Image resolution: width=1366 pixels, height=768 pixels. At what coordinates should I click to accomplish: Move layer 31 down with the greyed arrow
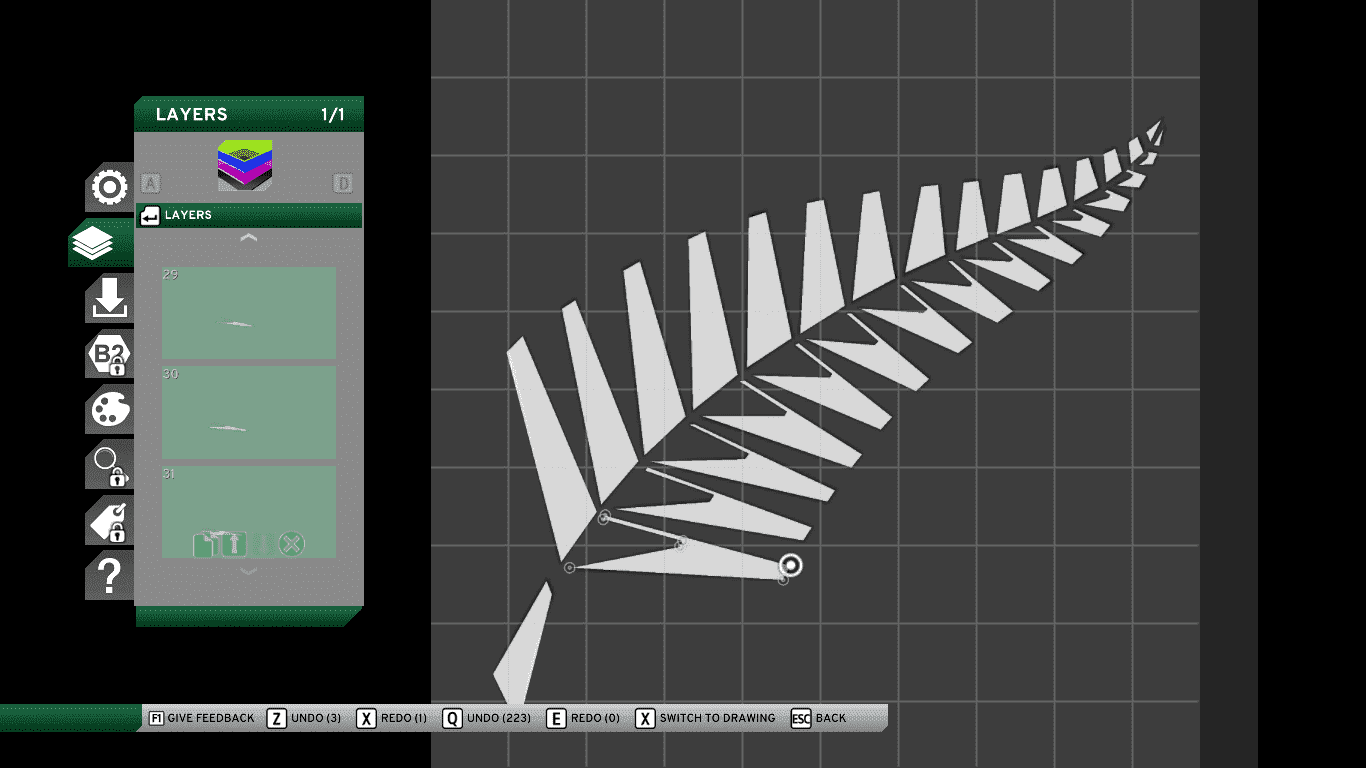[x=263, y=545]
